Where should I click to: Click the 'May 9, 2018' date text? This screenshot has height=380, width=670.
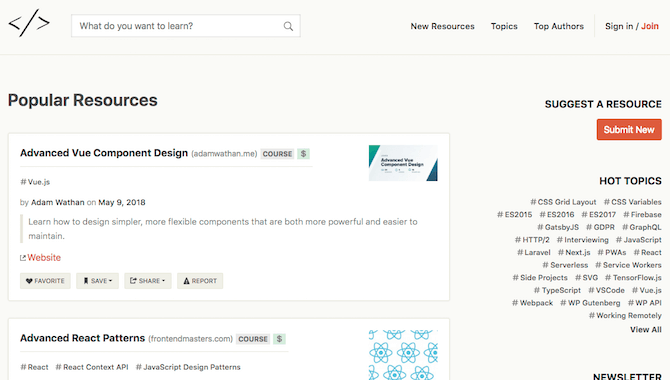pyautogui.click(x=122, y=202)
